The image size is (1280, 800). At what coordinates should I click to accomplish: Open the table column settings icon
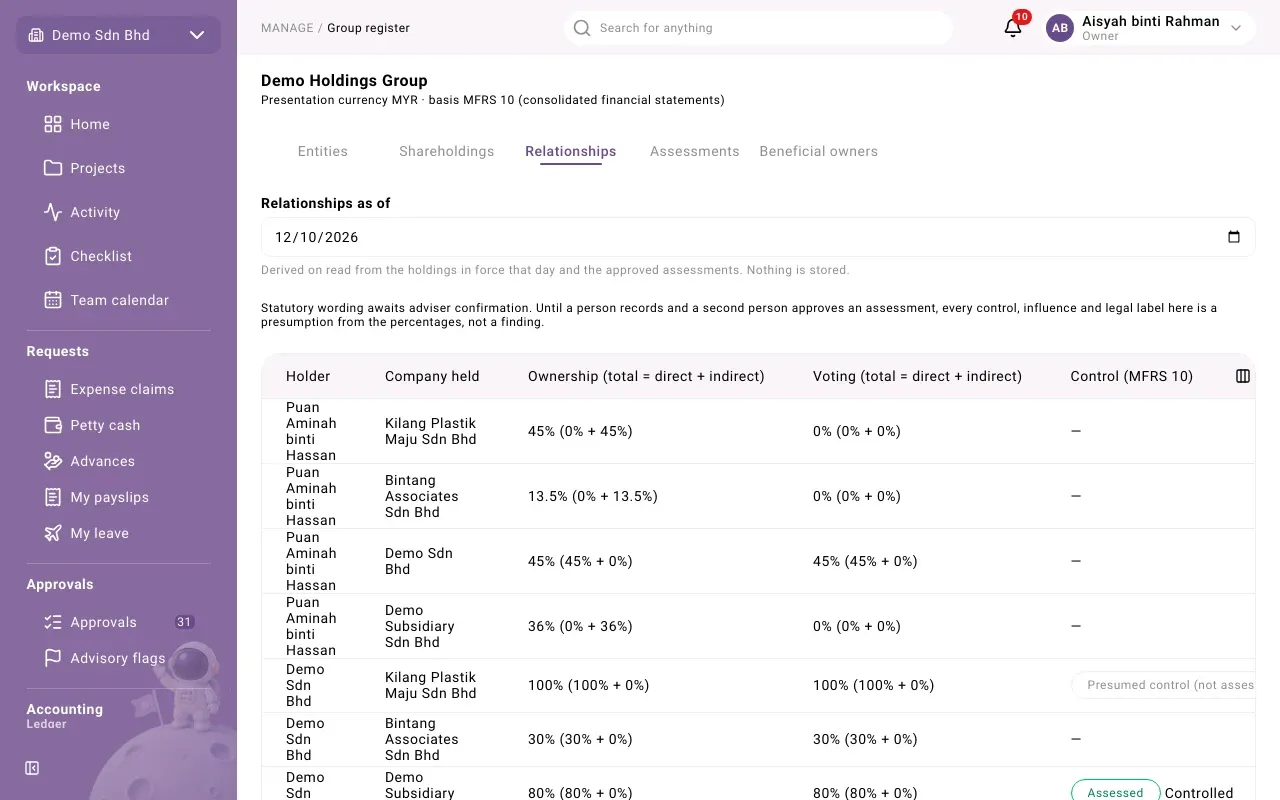point(1243,376)
